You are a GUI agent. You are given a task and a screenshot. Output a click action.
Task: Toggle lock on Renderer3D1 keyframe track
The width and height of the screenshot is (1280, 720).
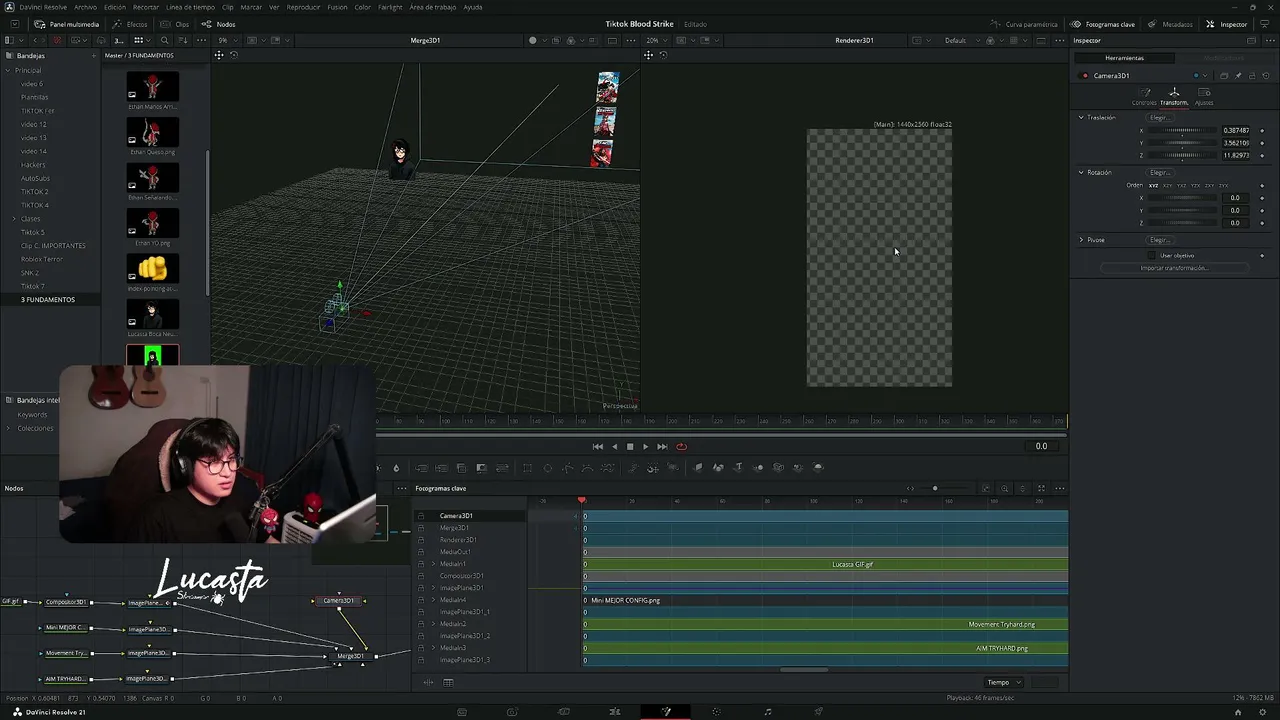[421, 540]
